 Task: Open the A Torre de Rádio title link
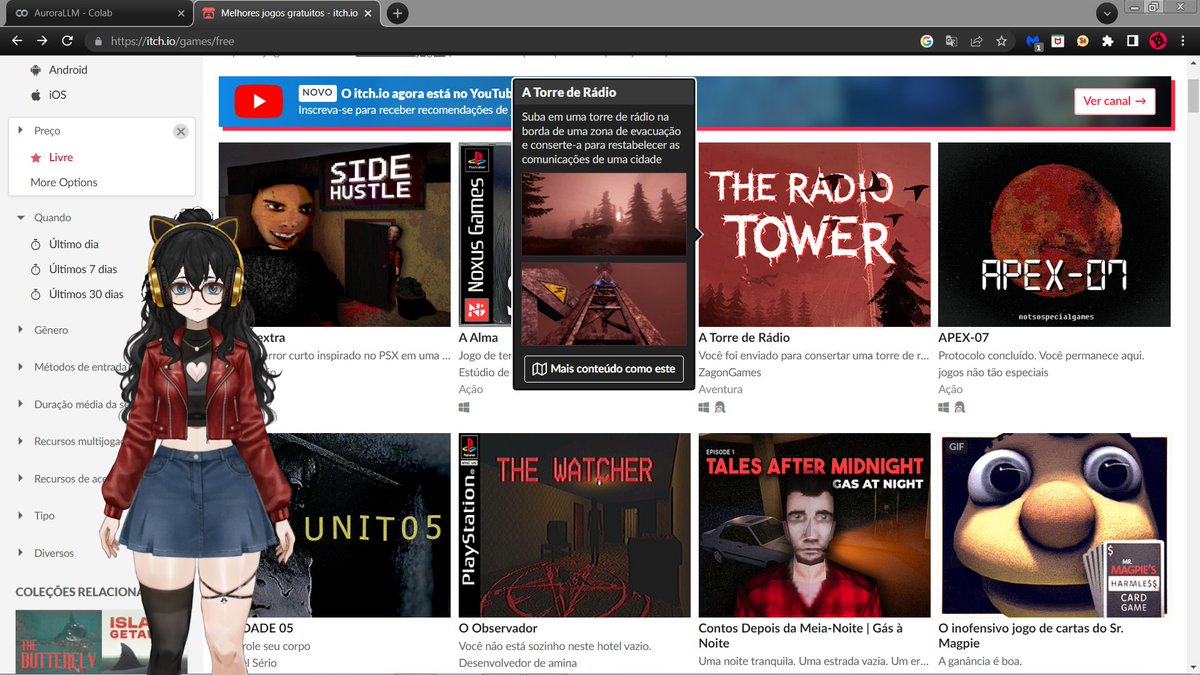tap(744, 338)
